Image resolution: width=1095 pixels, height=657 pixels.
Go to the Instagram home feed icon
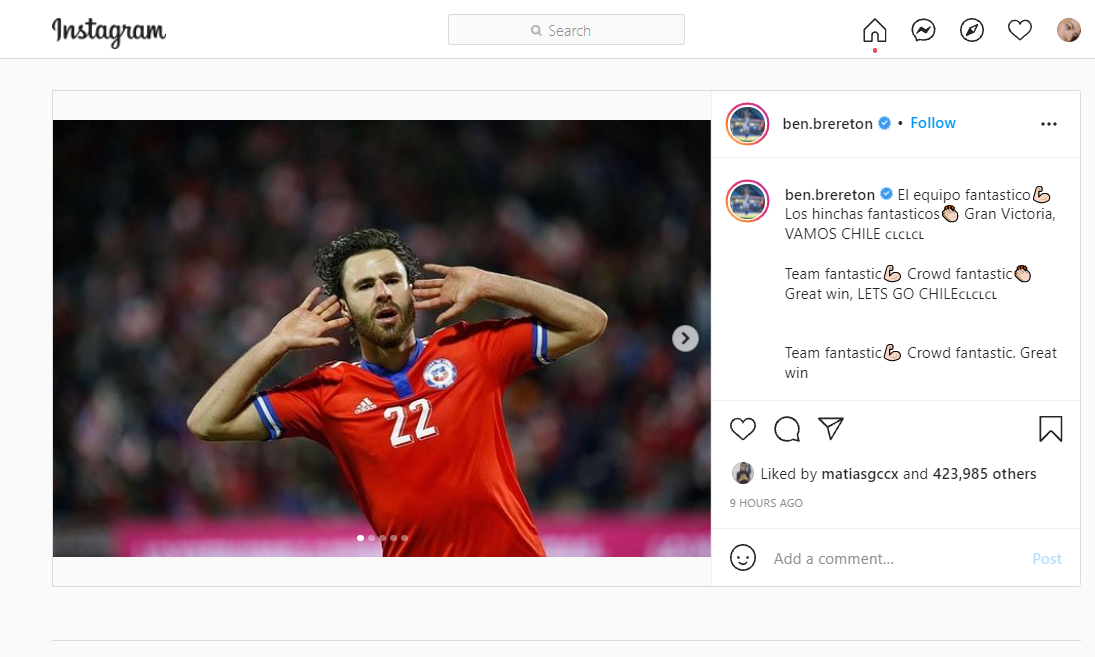[874, 31]
